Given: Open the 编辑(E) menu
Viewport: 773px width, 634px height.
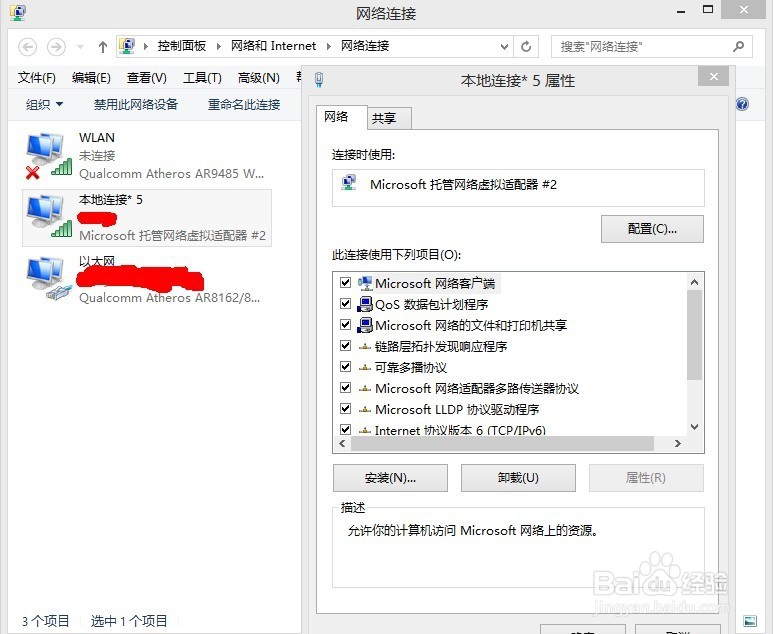Looking at the screenshot, I should (x=91, y=77).
